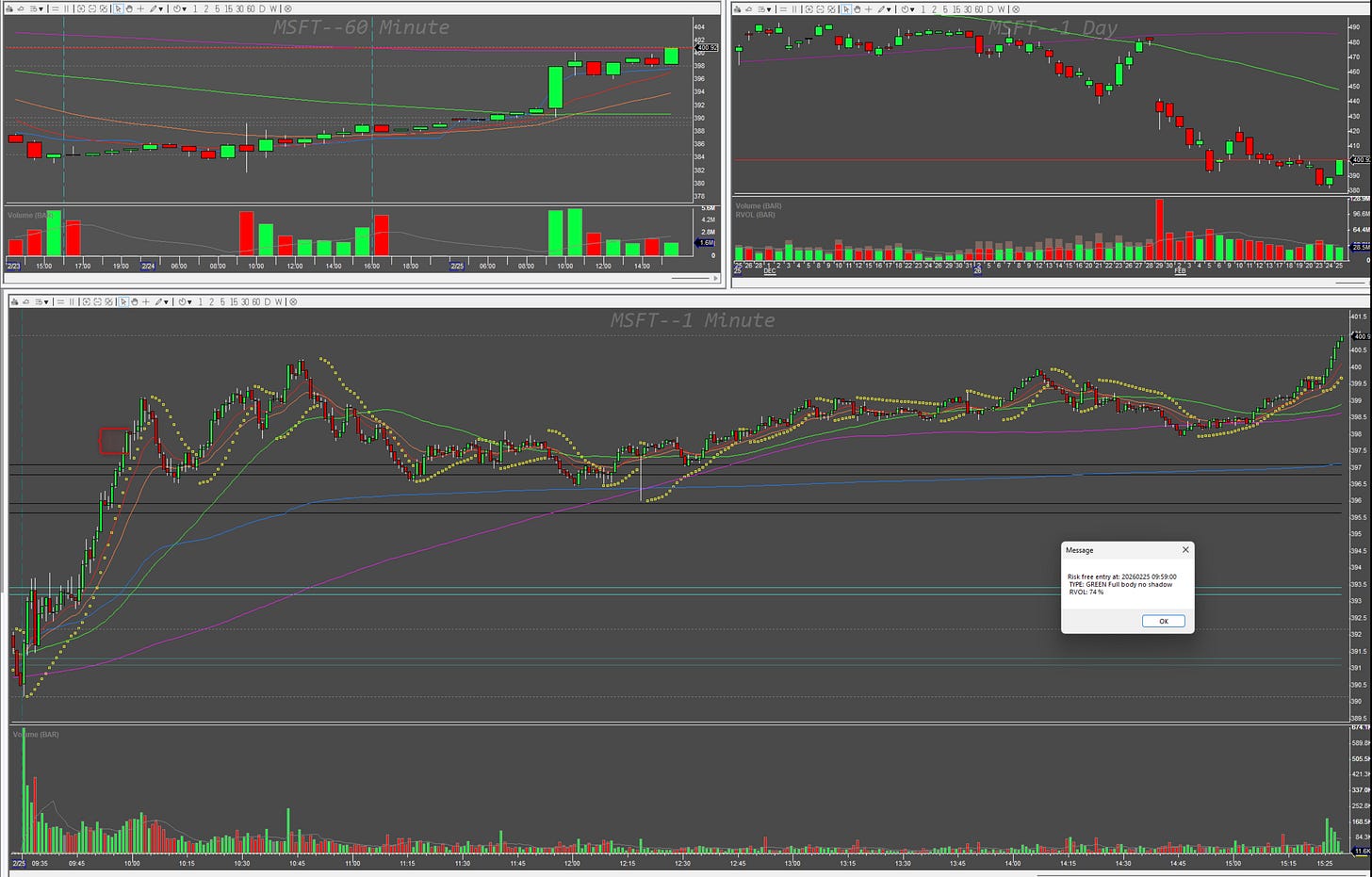Screen dimensions: 1372x877
Task: Set 1 Minute chart to 5 minute interval
Action: point(222,301)
